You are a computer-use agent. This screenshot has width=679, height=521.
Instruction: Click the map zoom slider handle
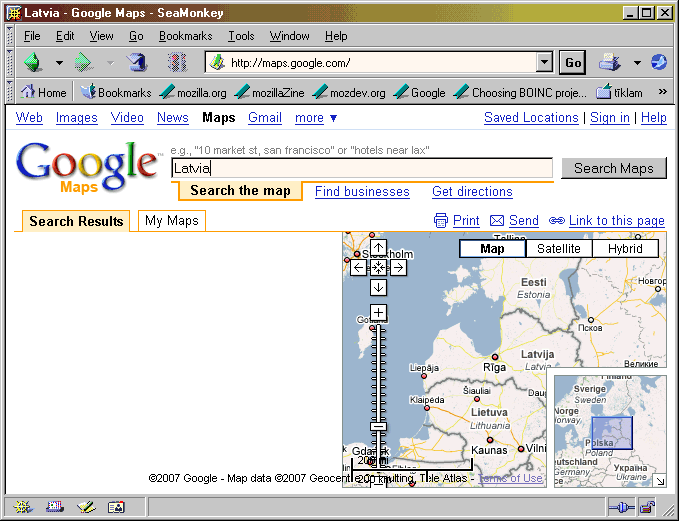point(378,427)
